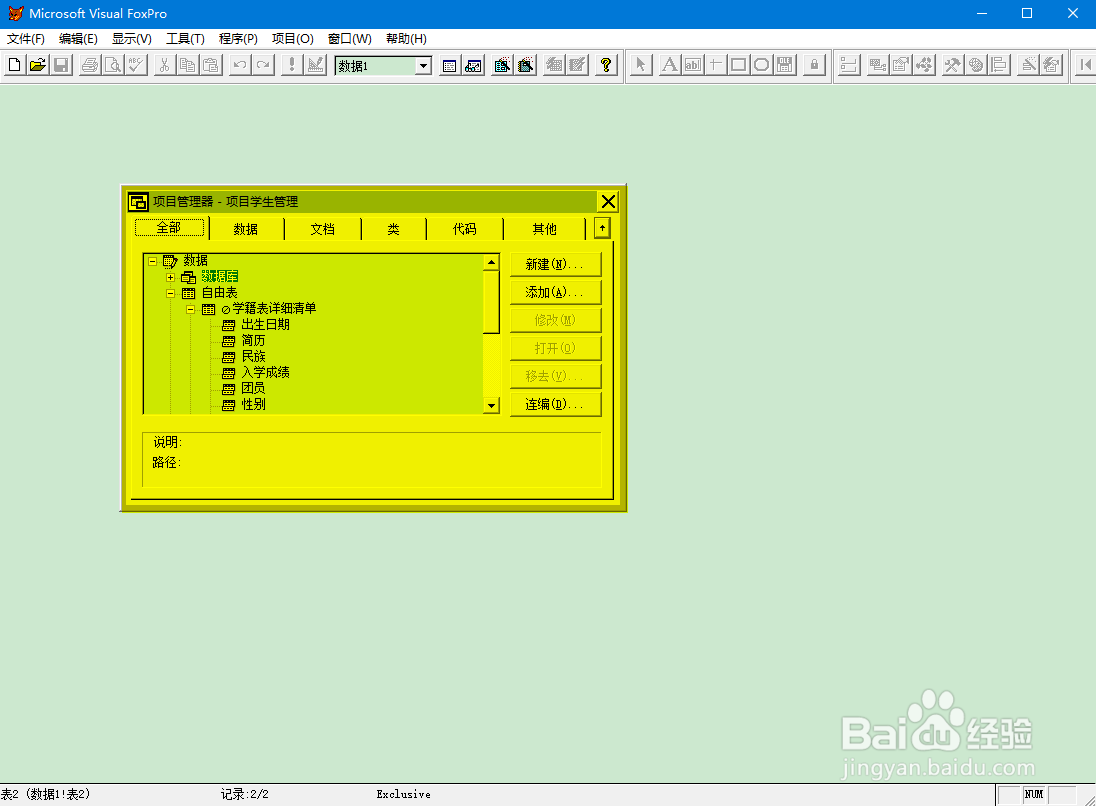Click the Color Palette toolbar icon

[x=976, y=66]
